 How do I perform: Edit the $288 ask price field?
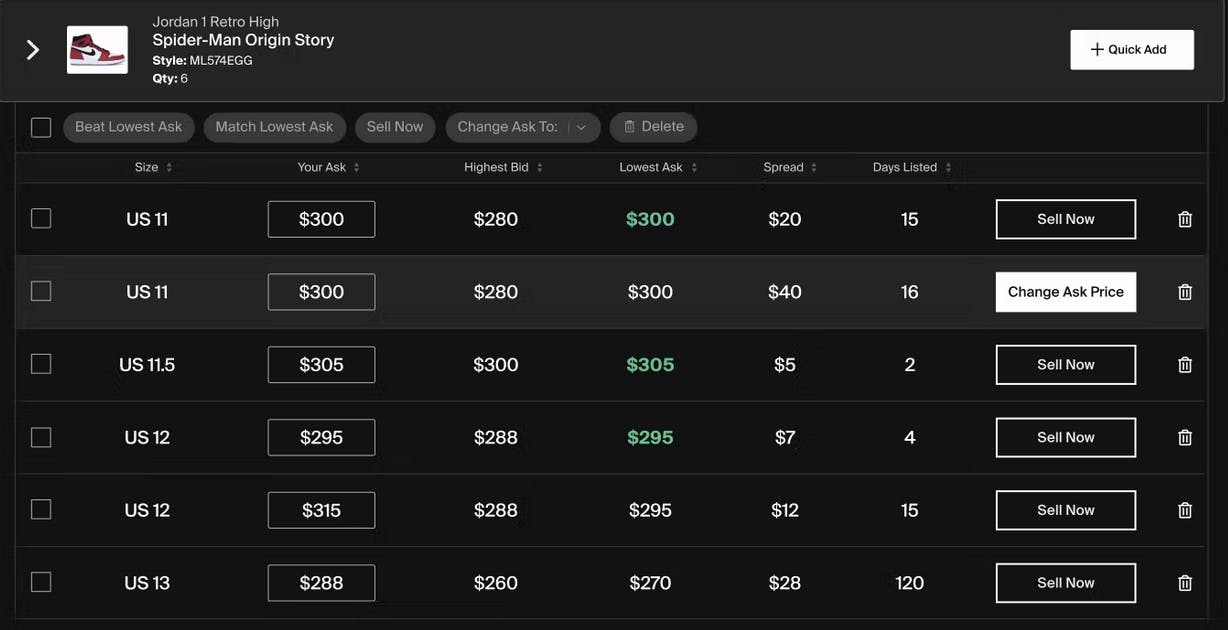tap(321, 583)
